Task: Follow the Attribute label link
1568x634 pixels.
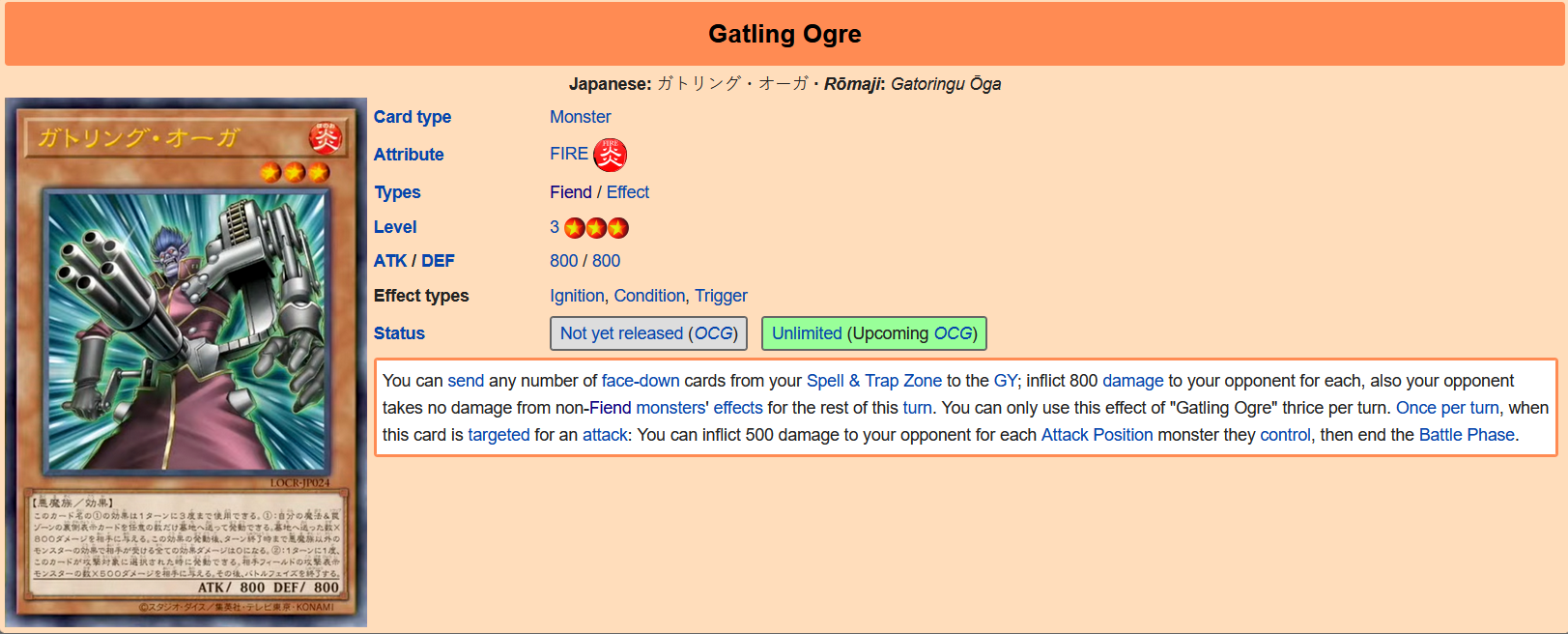Action: [x=409, y=155]
